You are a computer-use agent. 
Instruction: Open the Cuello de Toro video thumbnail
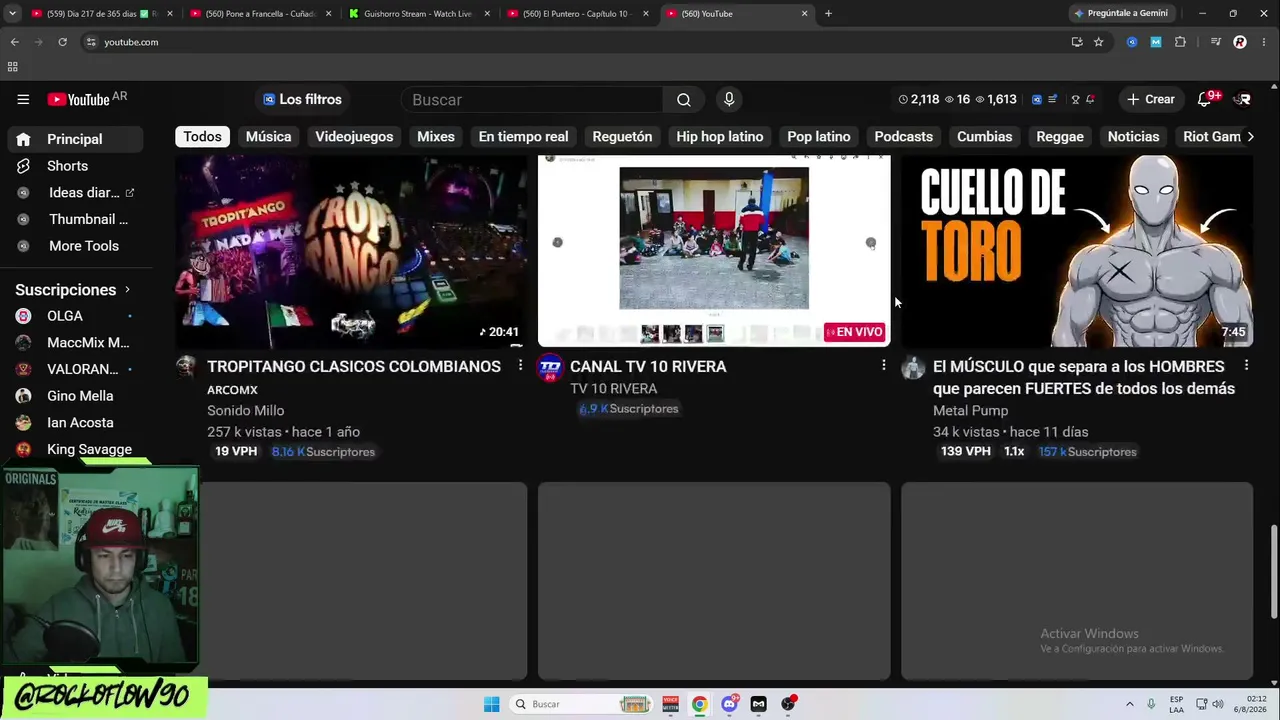(x=1077, y=251)
